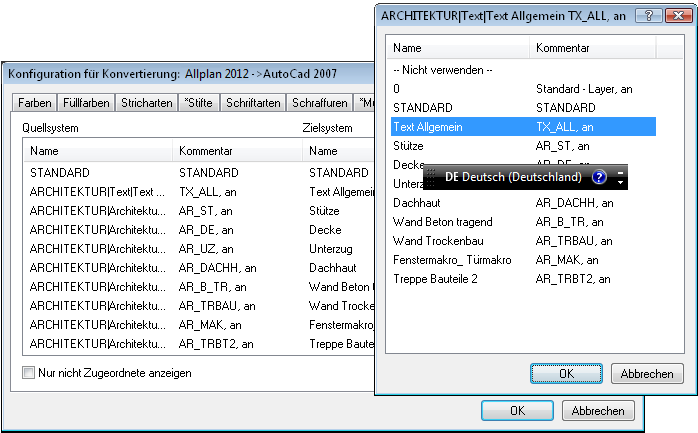698x433 pixels.
Task: Click AR_DACHH comment in layer dialog
Action: pos(575,203)
